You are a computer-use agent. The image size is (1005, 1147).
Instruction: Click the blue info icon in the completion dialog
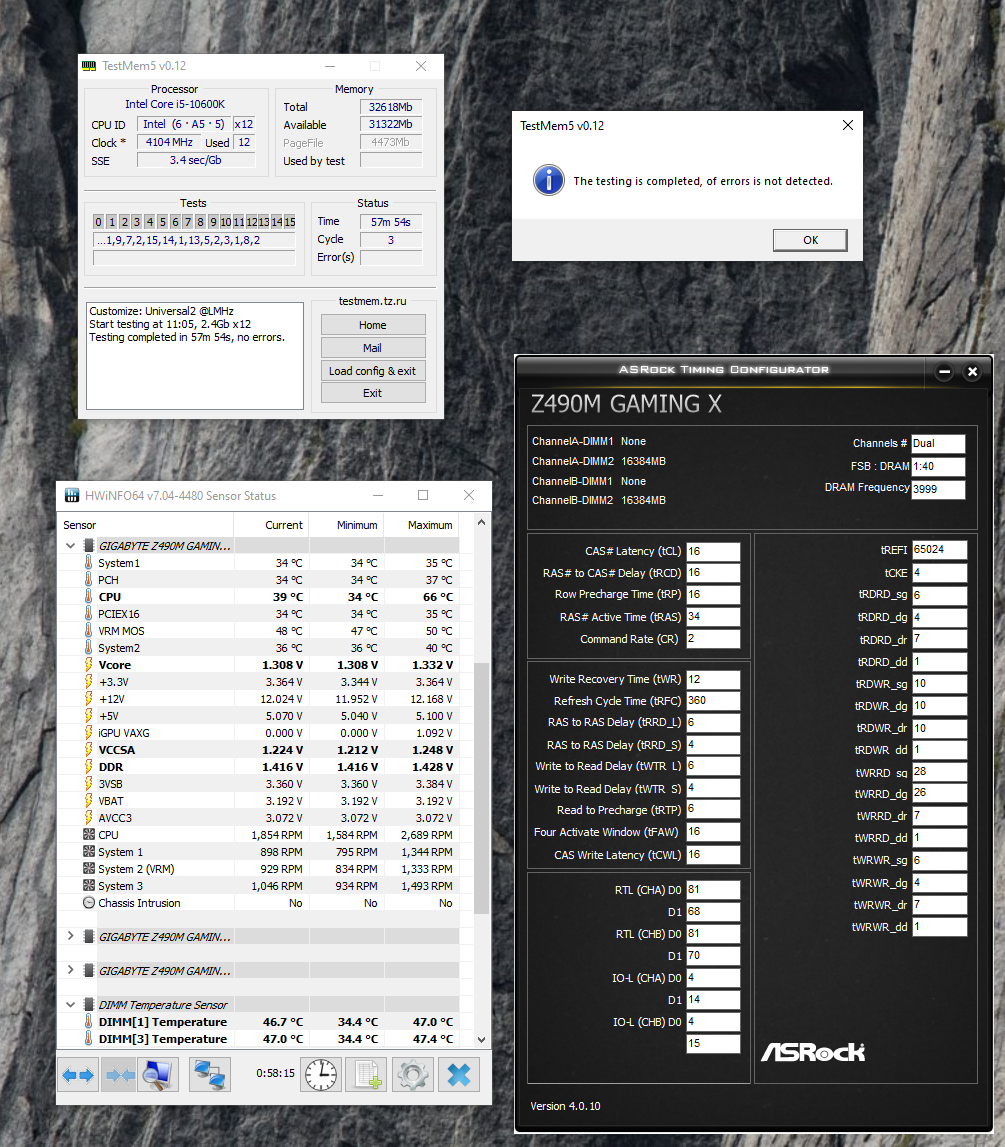[x=549, y=180]
